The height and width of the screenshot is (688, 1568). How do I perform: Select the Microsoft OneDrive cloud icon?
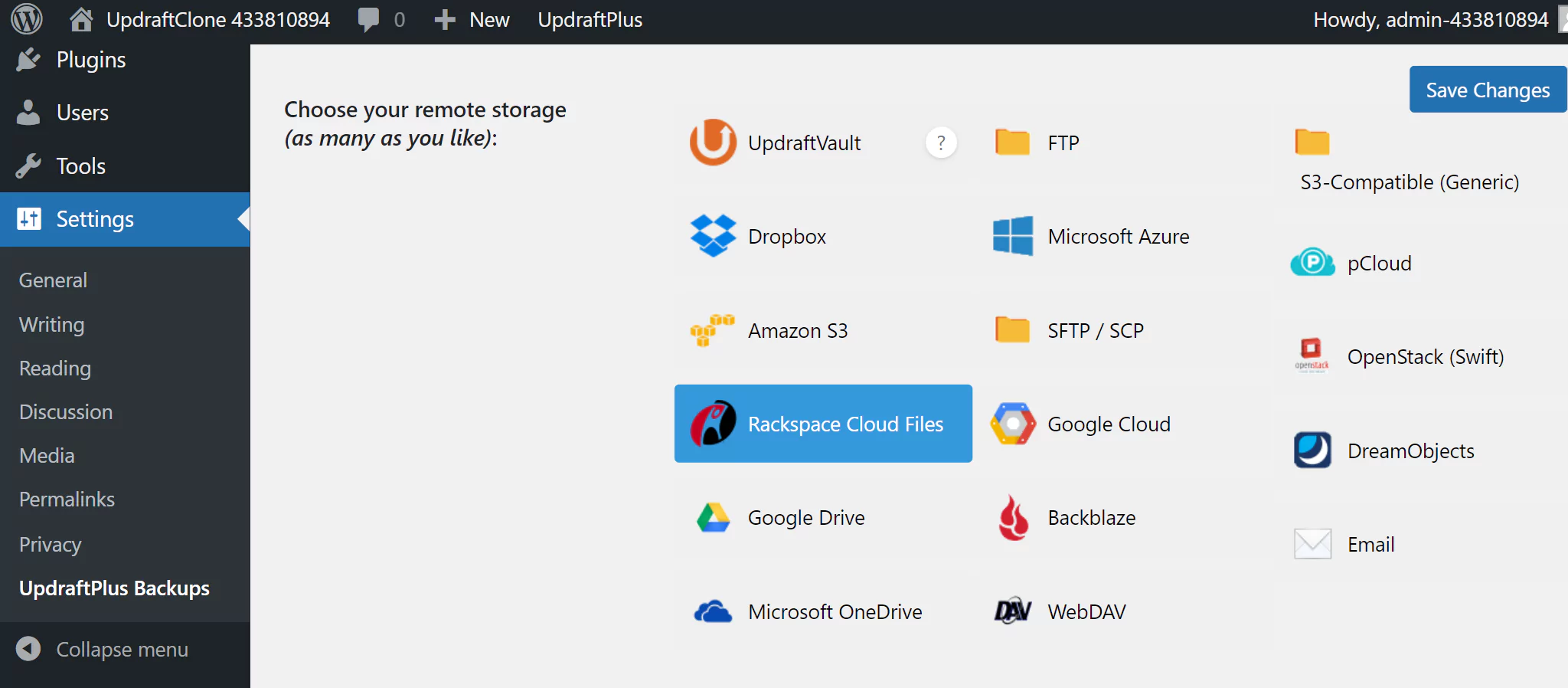pyautogui.click(x=713, y=611)
